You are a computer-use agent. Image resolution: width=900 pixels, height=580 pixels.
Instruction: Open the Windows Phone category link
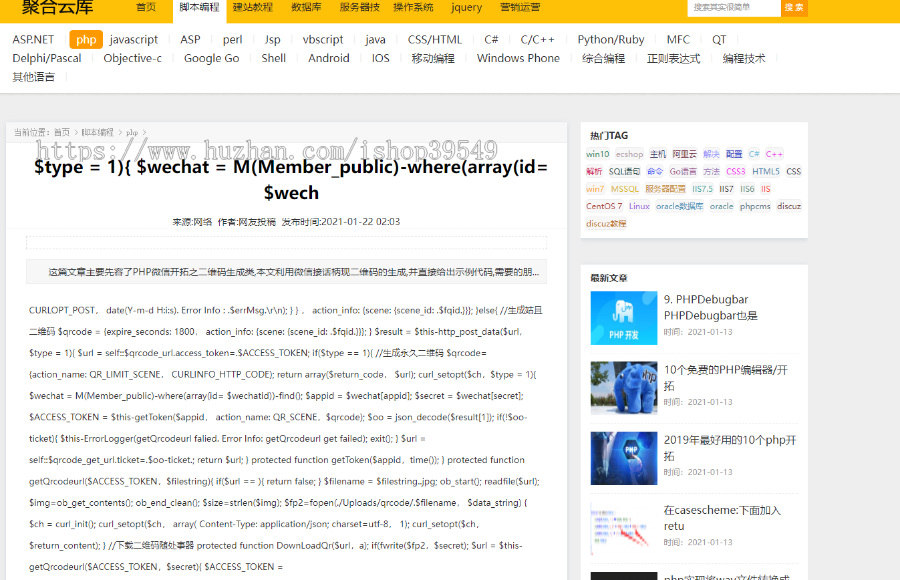click(518, 58)
